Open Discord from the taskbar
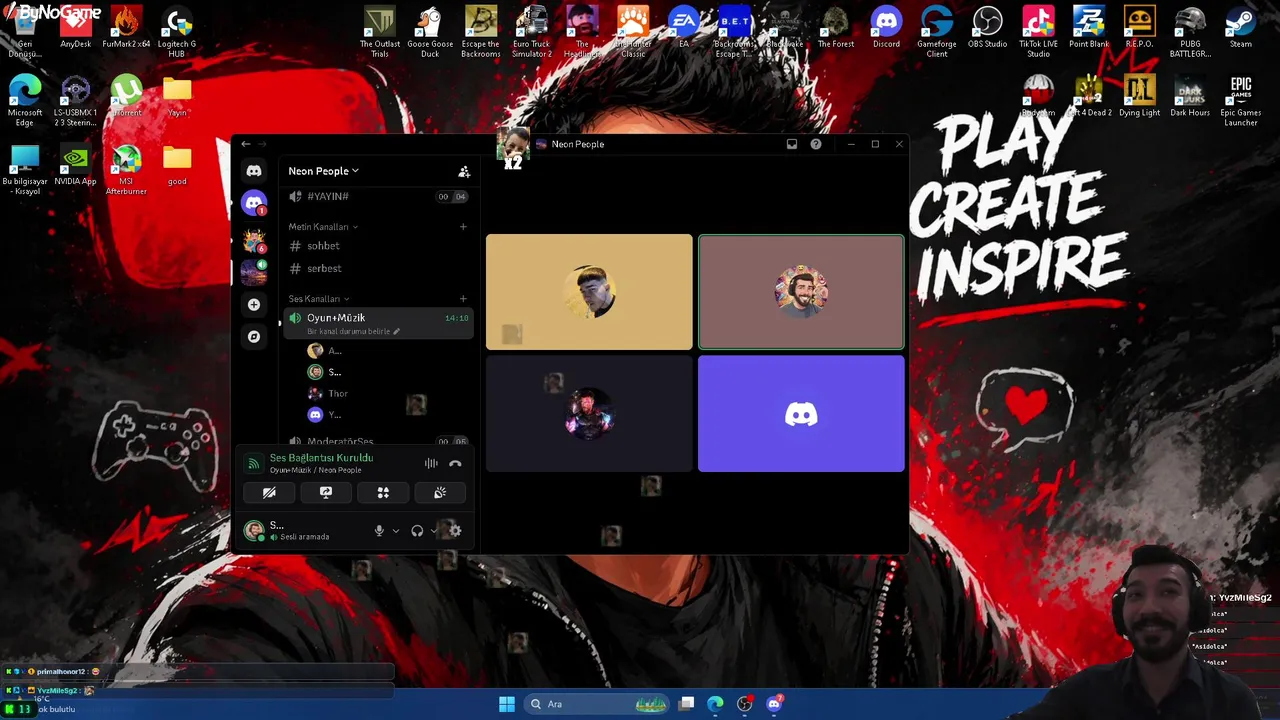 pyautogui.click(x=774, y=704)
